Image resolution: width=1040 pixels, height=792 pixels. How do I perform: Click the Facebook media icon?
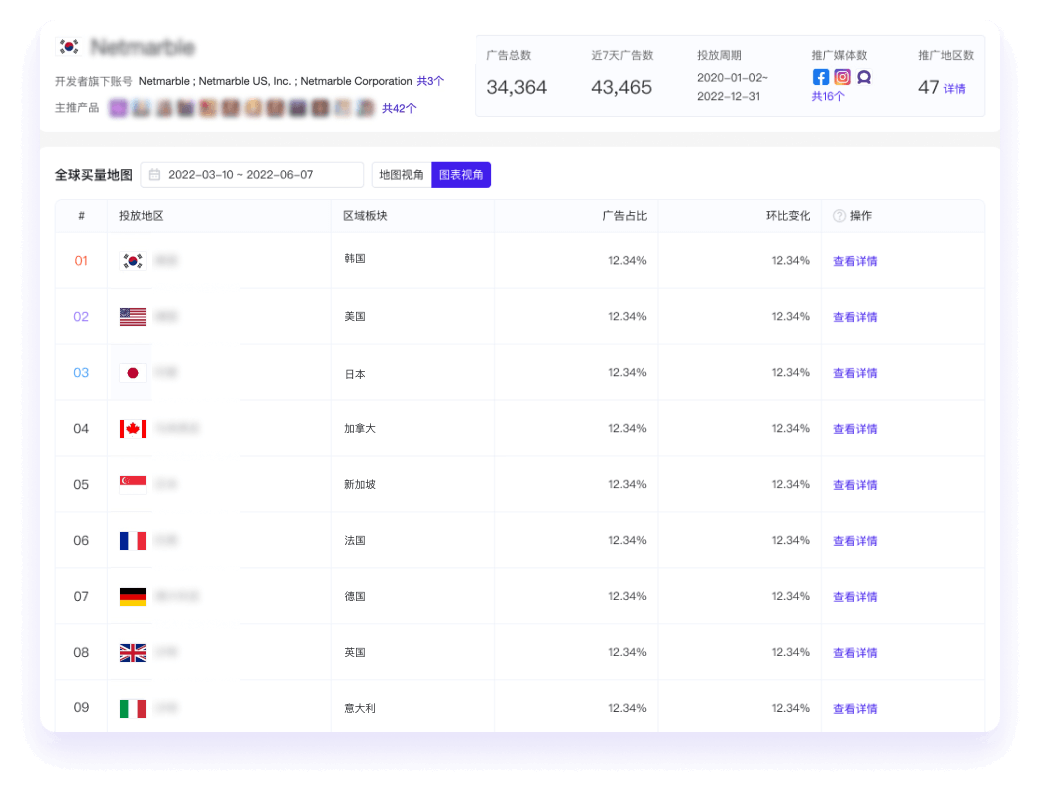tap(820, 77)
